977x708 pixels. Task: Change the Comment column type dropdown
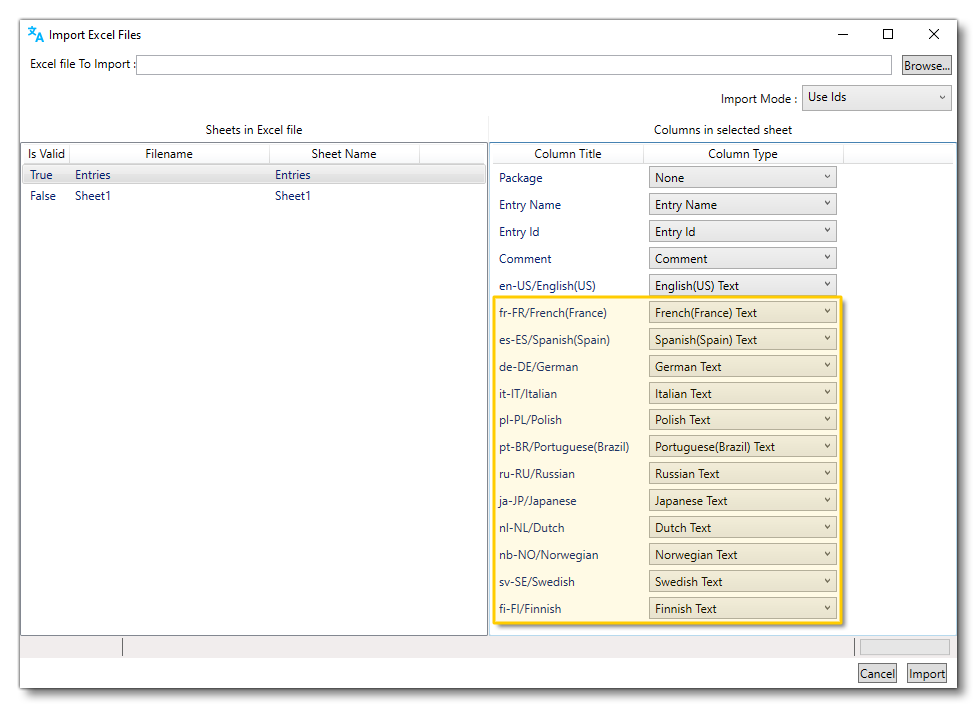(x=742, y=258)
